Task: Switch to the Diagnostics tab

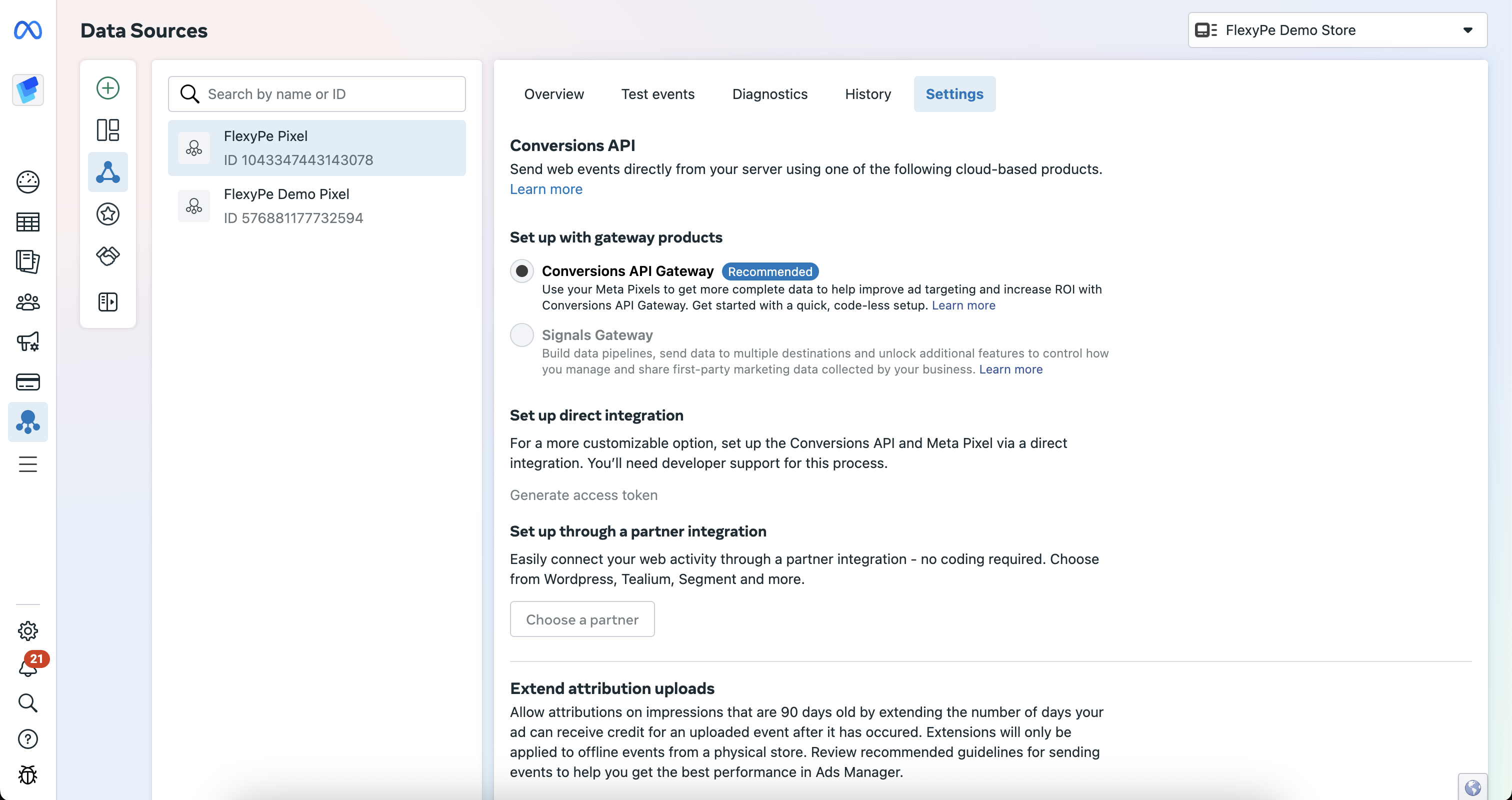Action: coord(769,94)
